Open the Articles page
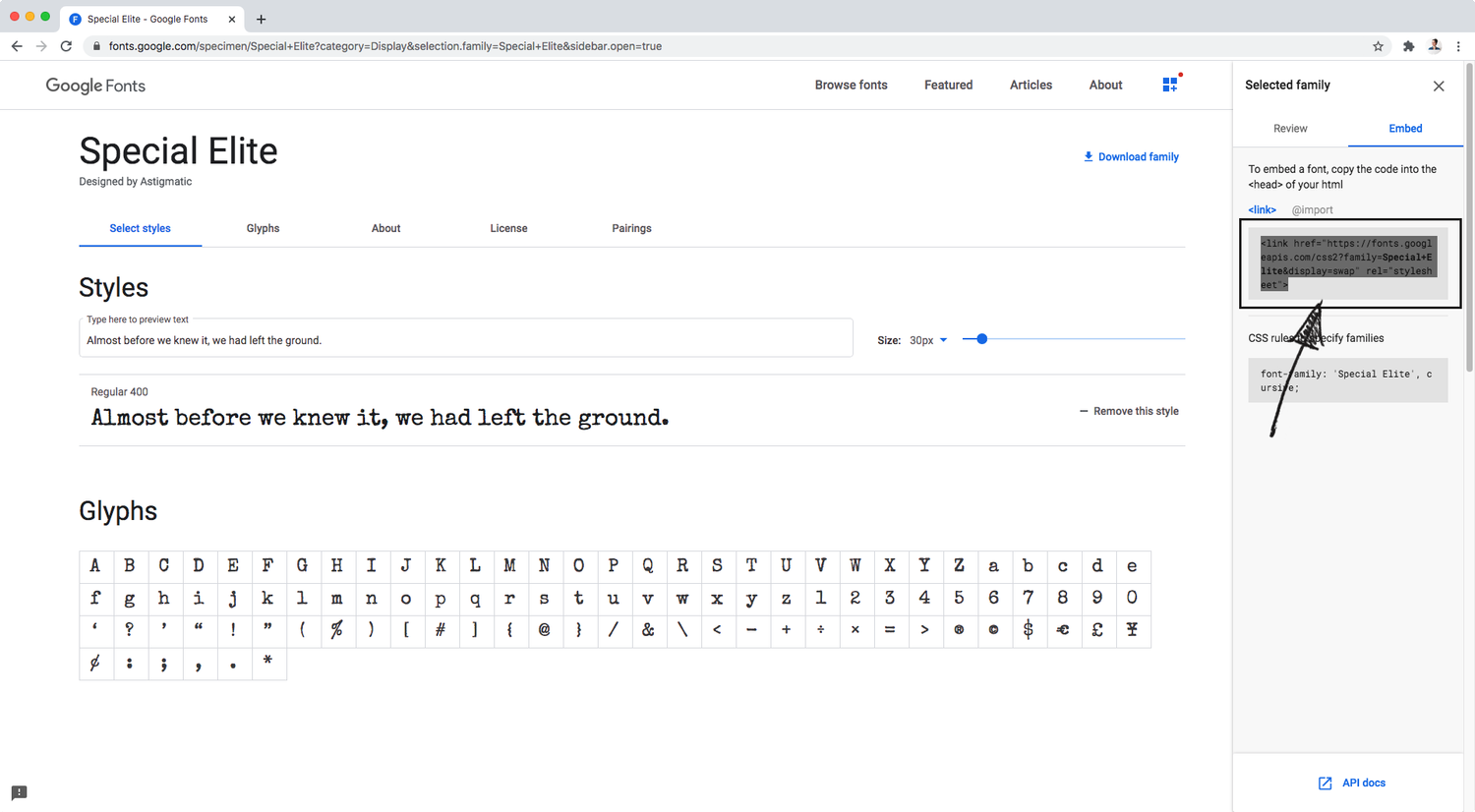Screen dimensions: 1475x812 (1031, 85)
